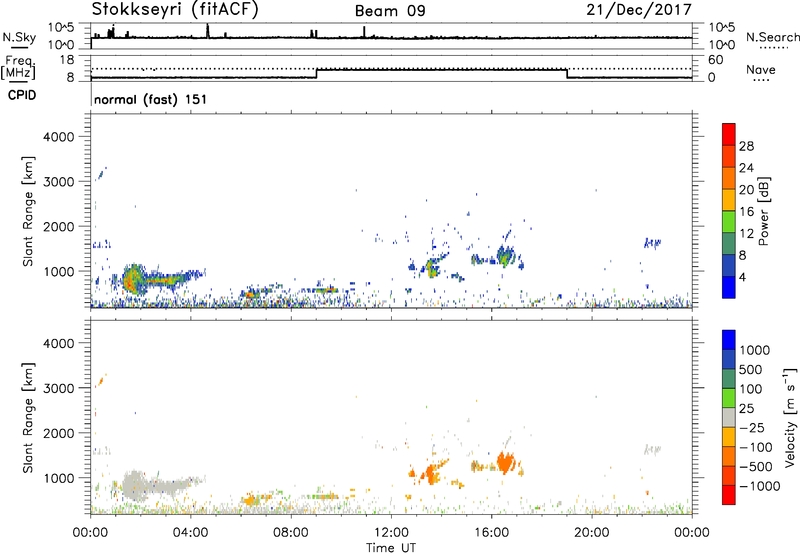Click 'normal (fast) 151' text

point(151,99)
